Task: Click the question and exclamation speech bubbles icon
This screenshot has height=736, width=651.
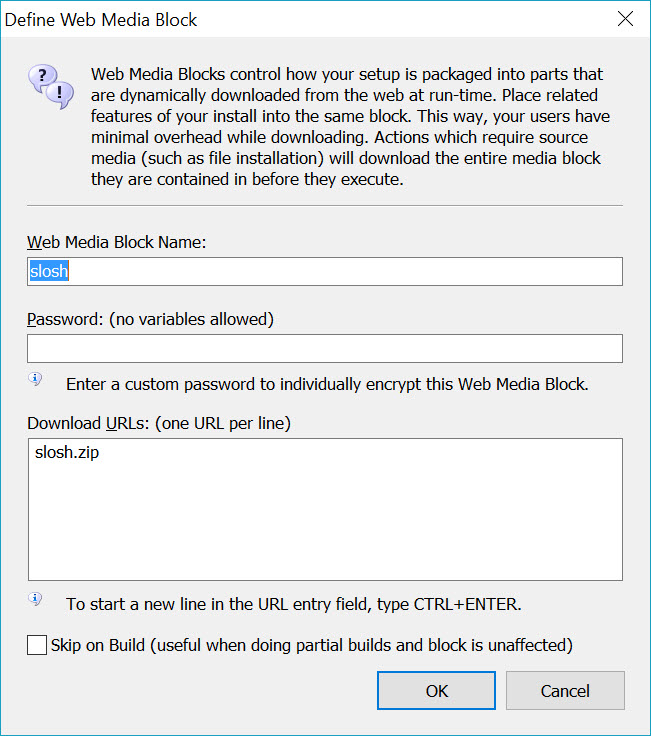Action: click(x=51, y=87)
